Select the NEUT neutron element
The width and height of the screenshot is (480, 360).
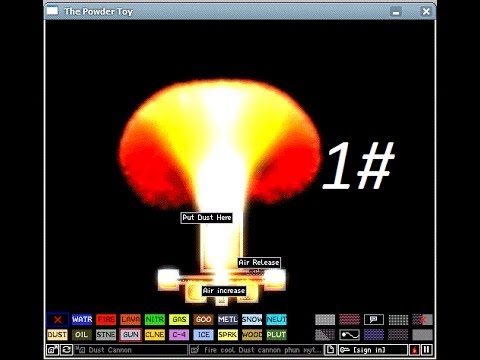[x=276, y=319]
